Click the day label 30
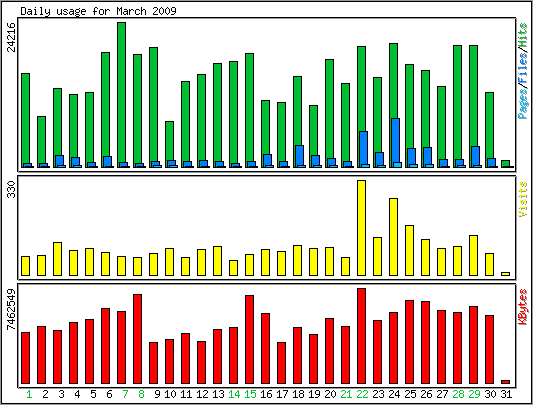533x405 pixels. pyautogui.click(x=490, y=394)
